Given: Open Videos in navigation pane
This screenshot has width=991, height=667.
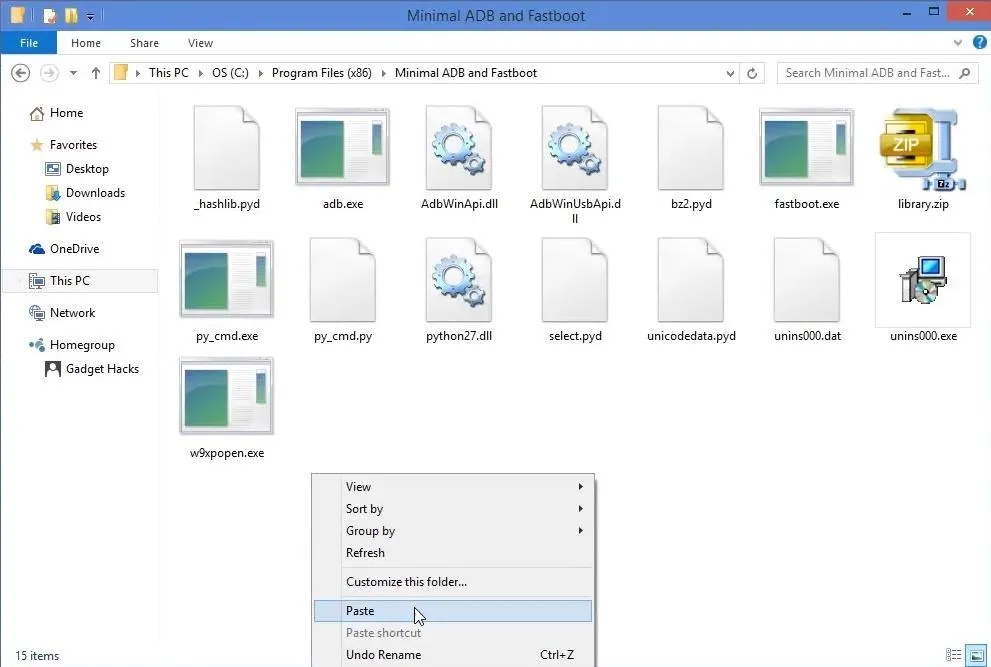Looking at the screenshot, I should pyautogui.click(x=83, y=217).
